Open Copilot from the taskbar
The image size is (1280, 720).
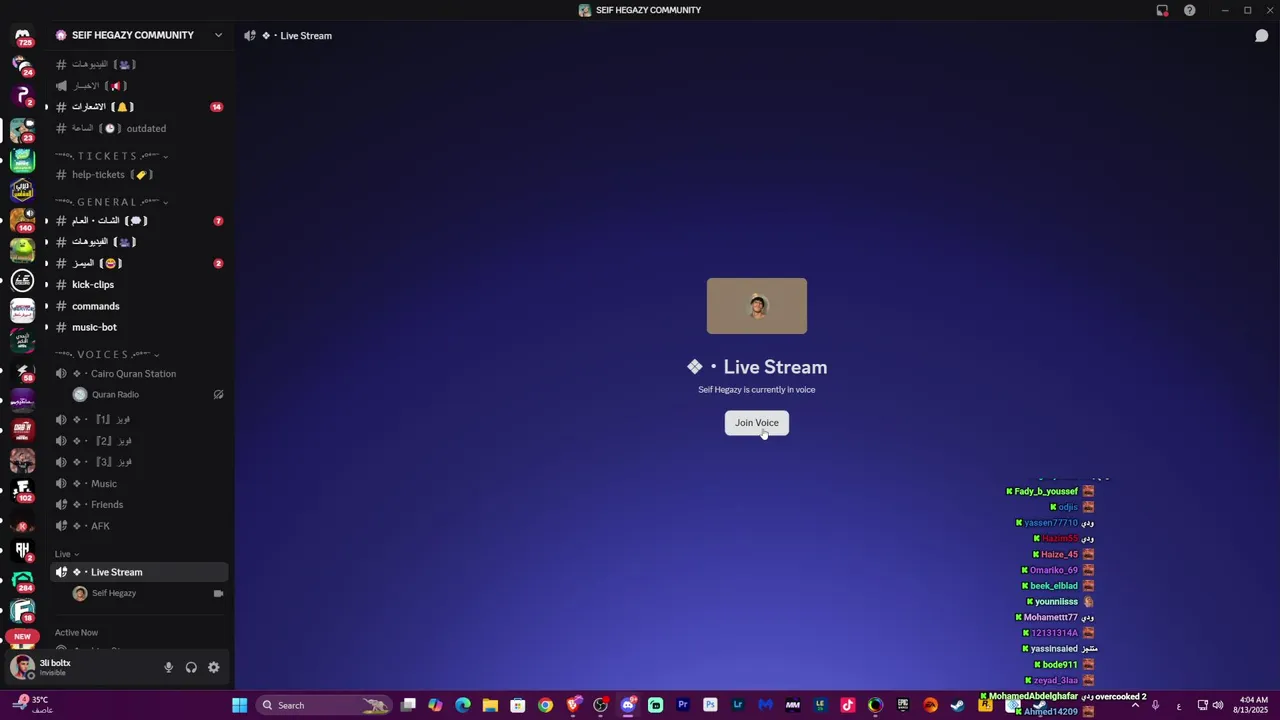[435, 705]
